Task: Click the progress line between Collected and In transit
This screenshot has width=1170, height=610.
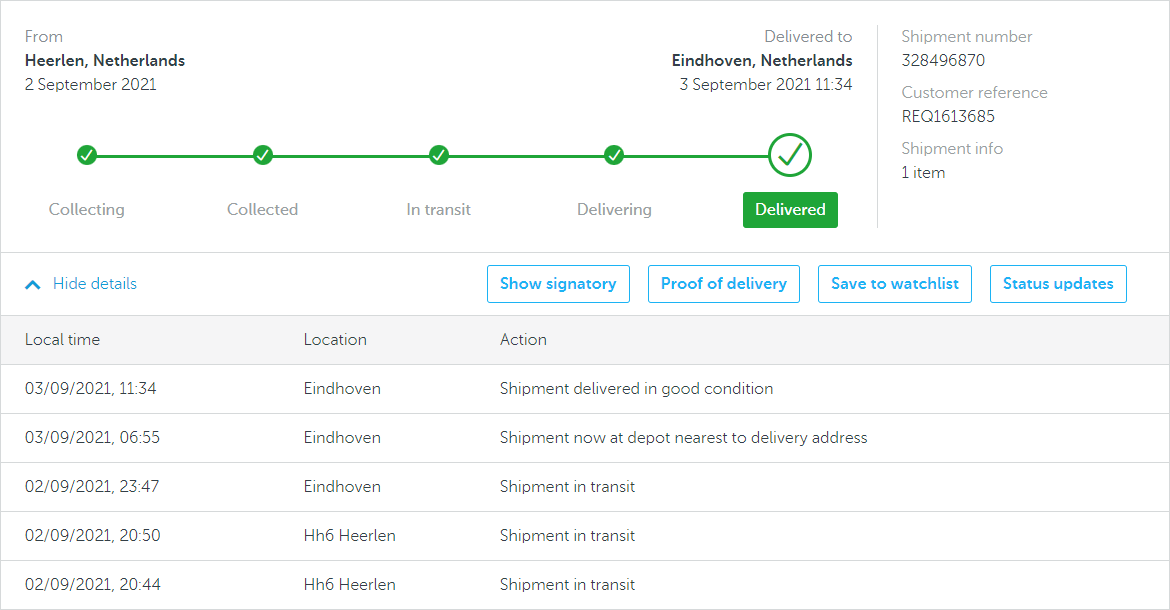Action: coord(351,156)
